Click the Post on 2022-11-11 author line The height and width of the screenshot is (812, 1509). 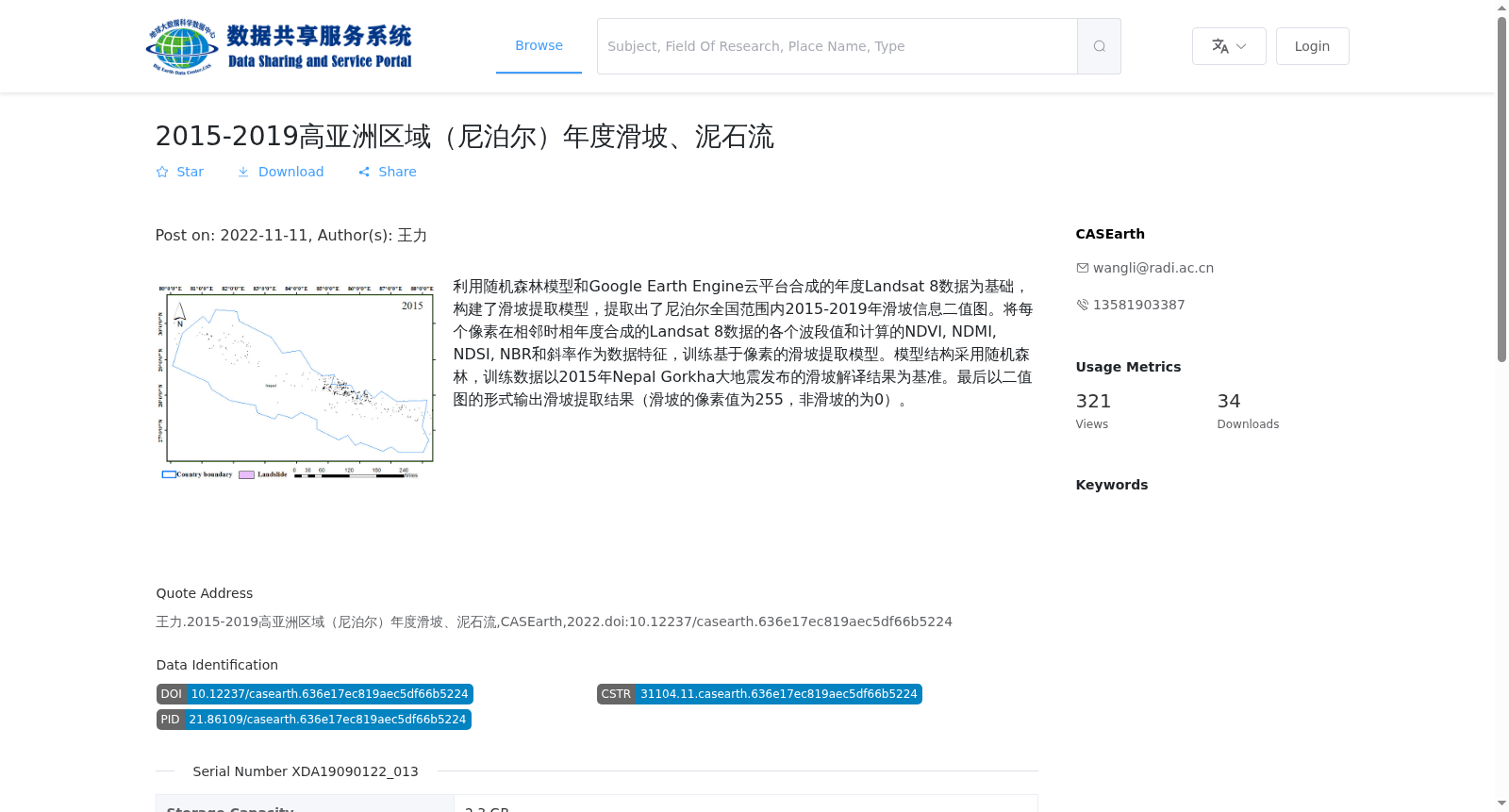pos(290,235)
